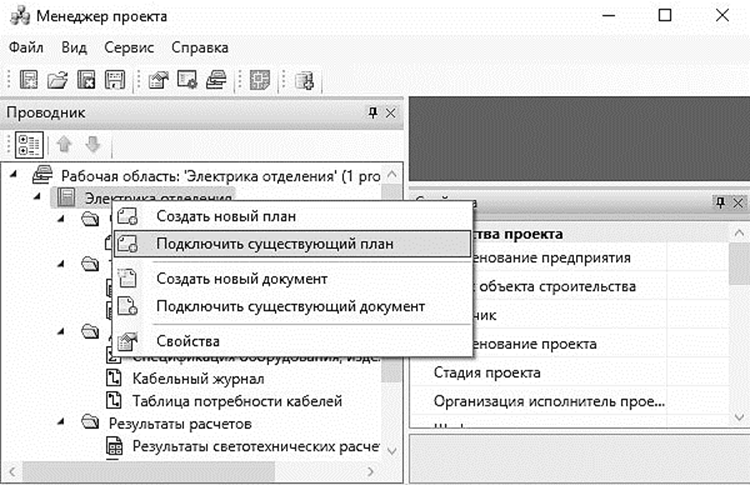750x485 pixels.
Task: Select Создать новый документ menu entry
Action: (x=242, y=279)
